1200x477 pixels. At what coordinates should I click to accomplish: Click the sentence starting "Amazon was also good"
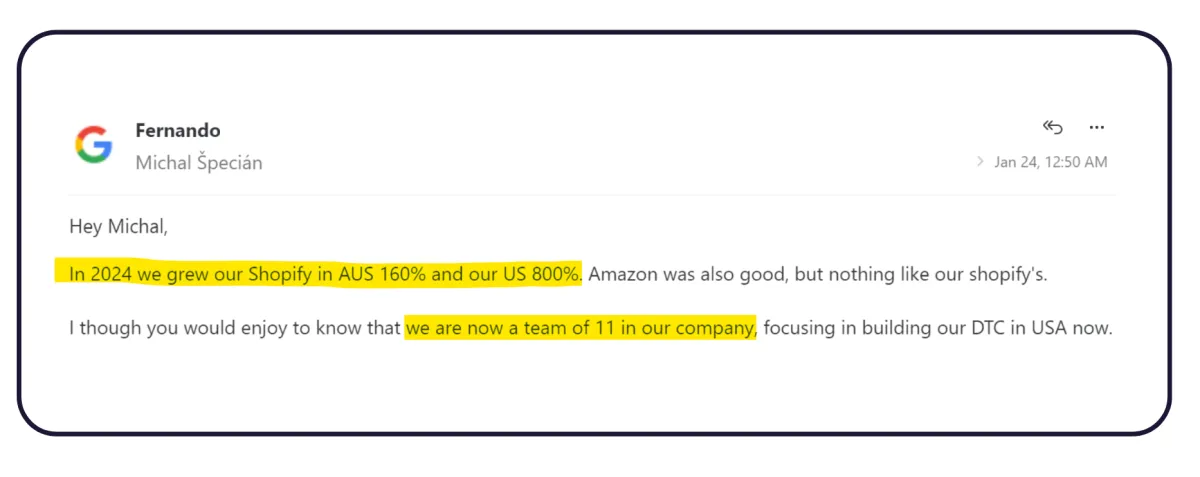(x=818, y=274)
